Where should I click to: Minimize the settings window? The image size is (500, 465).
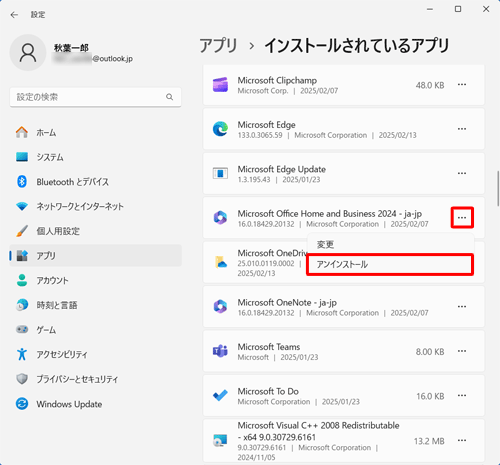click(x=430, y=9)
